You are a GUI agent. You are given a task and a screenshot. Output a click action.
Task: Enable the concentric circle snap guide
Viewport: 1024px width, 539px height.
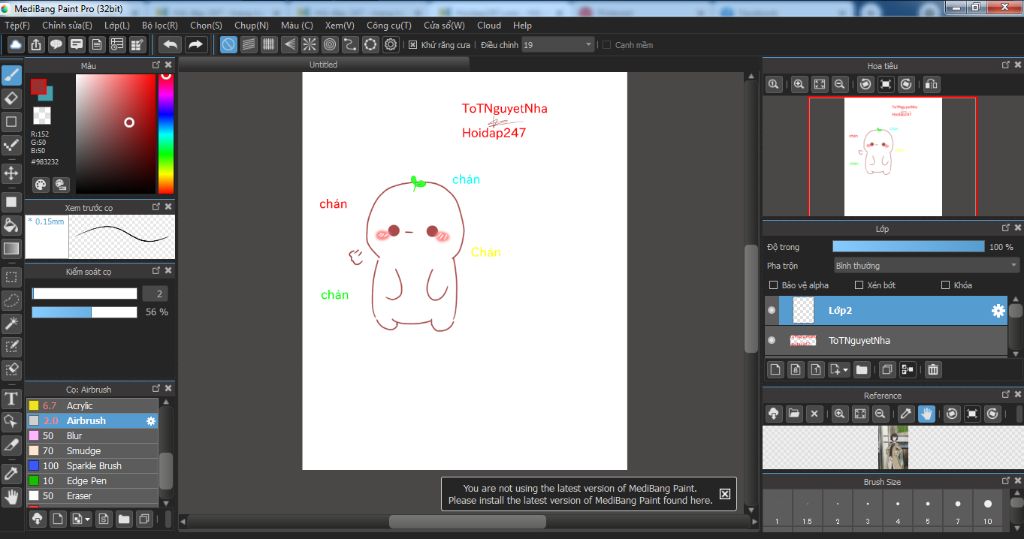pos(330,44)
